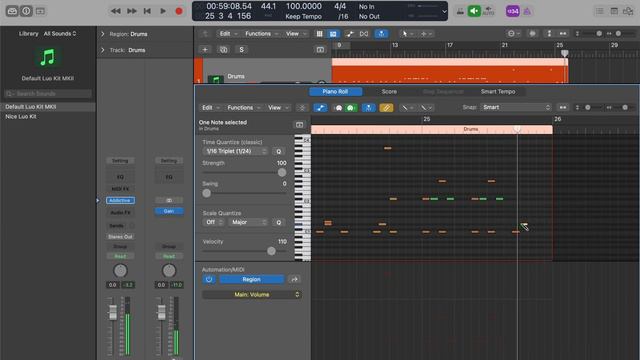Toggle the blue Catch Playhead button in Tracks toolbar
Image resolution: width=640 pixels, height=360 pixels.
(381, 33)
